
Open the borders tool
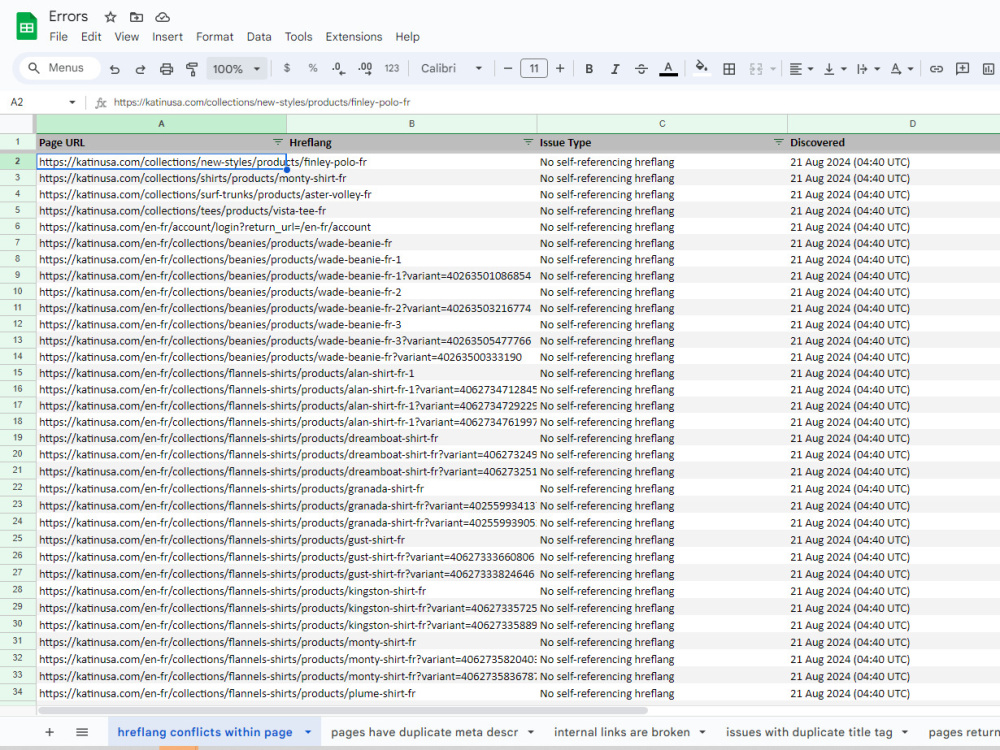[x=729, y=69]
